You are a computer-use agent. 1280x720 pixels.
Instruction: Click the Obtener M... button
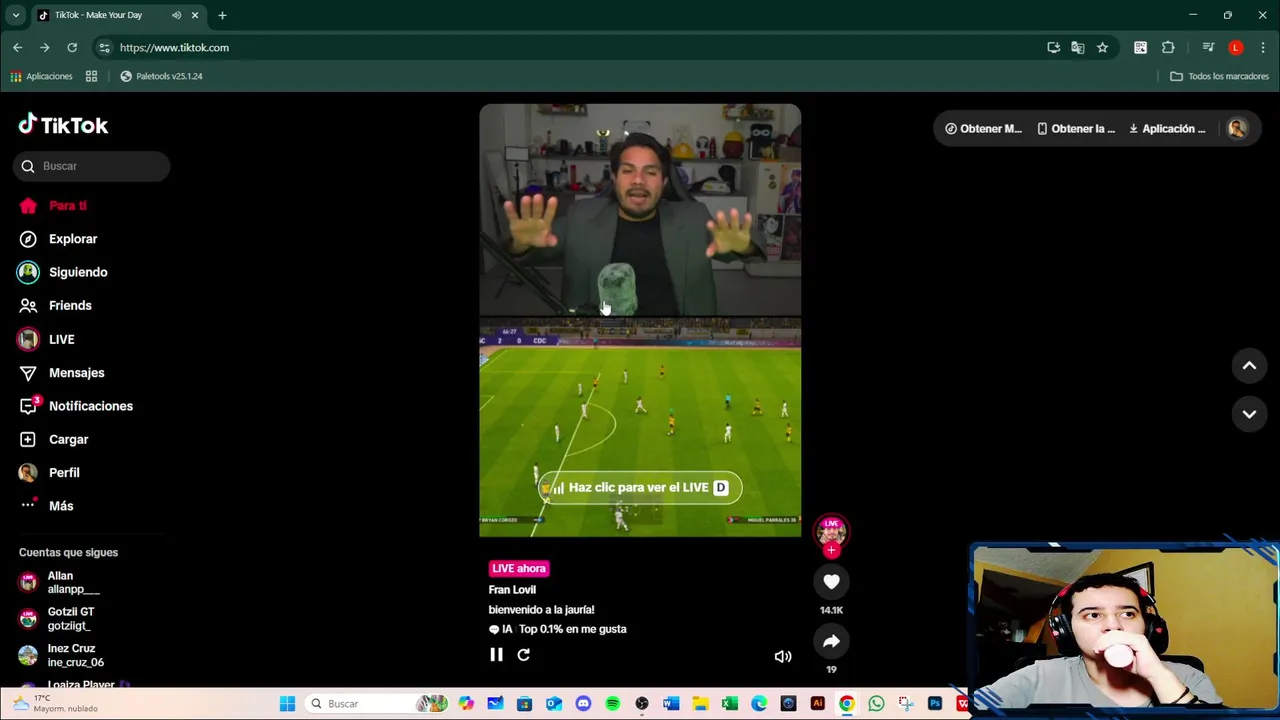pyautogui.click(x=984, y=128)
